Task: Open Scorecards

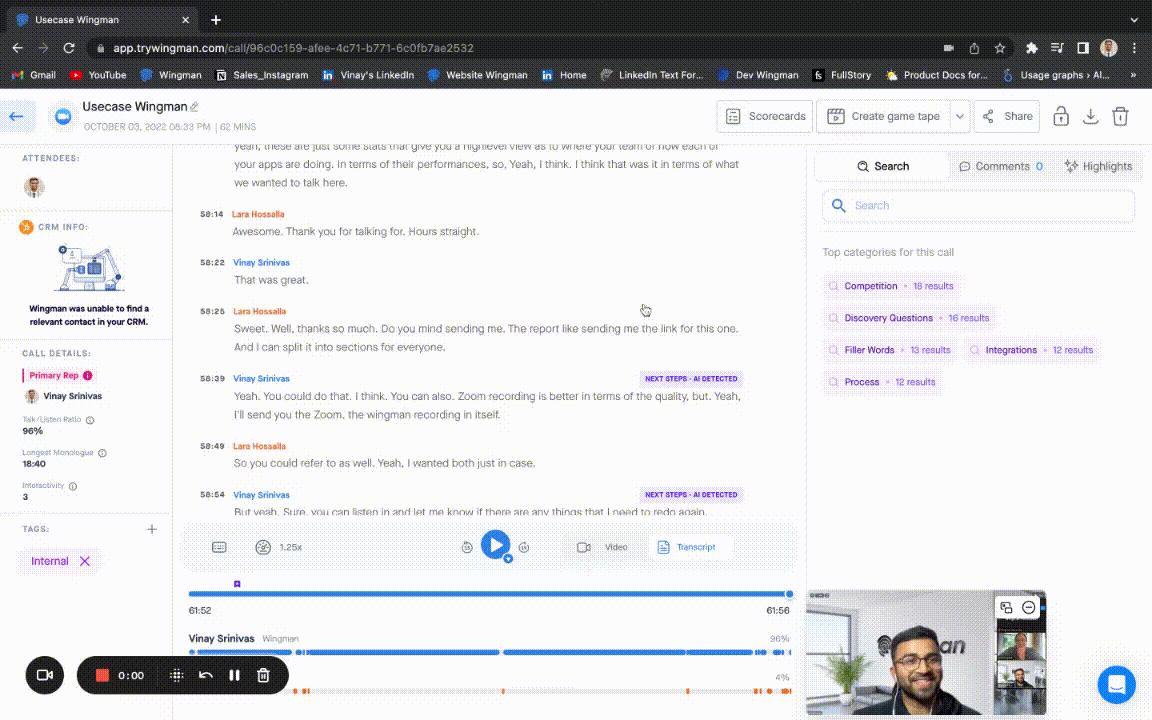Action: click(765, 116)
